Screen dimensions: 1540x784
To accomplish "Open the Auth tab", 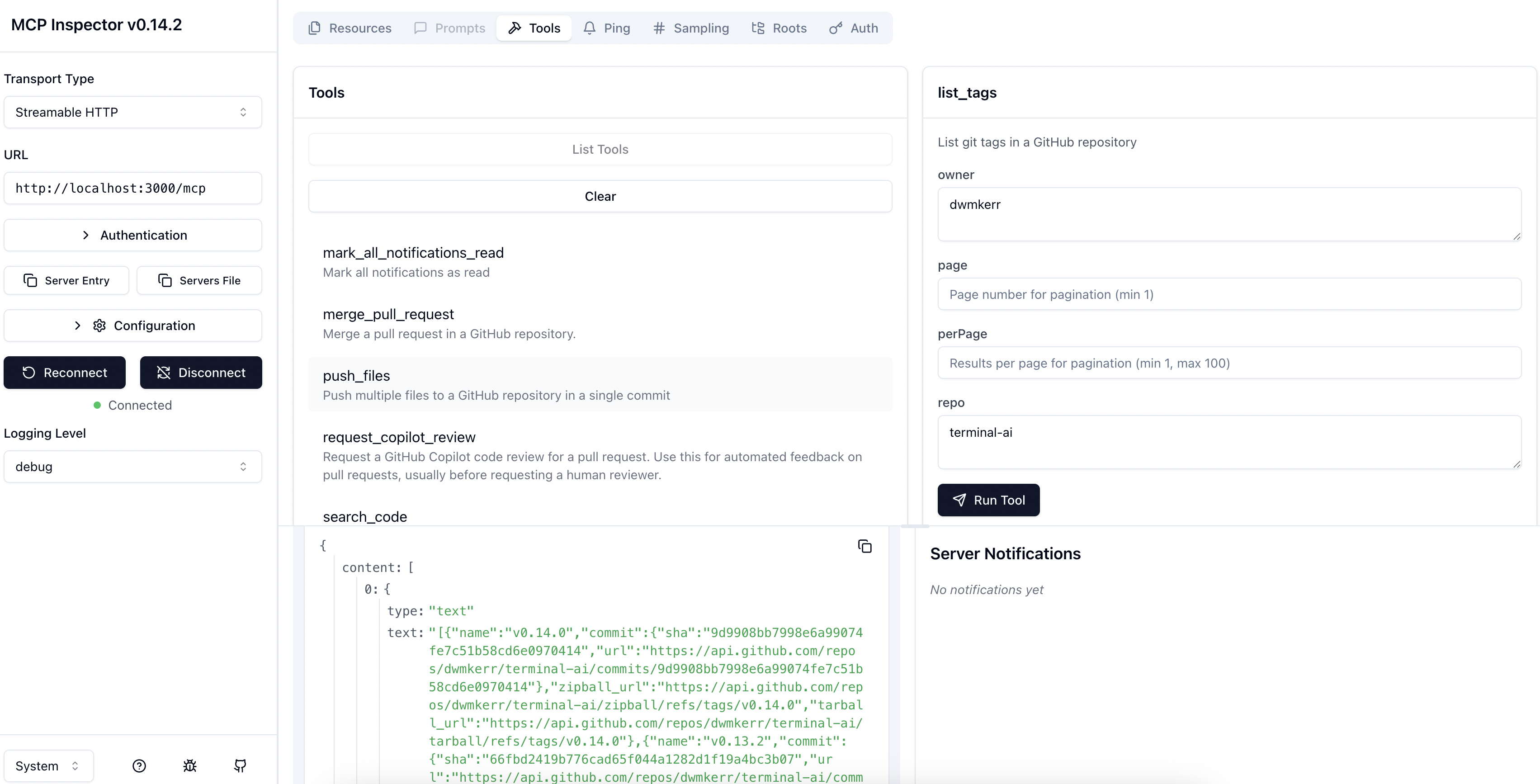I will [x=853, y=28].
